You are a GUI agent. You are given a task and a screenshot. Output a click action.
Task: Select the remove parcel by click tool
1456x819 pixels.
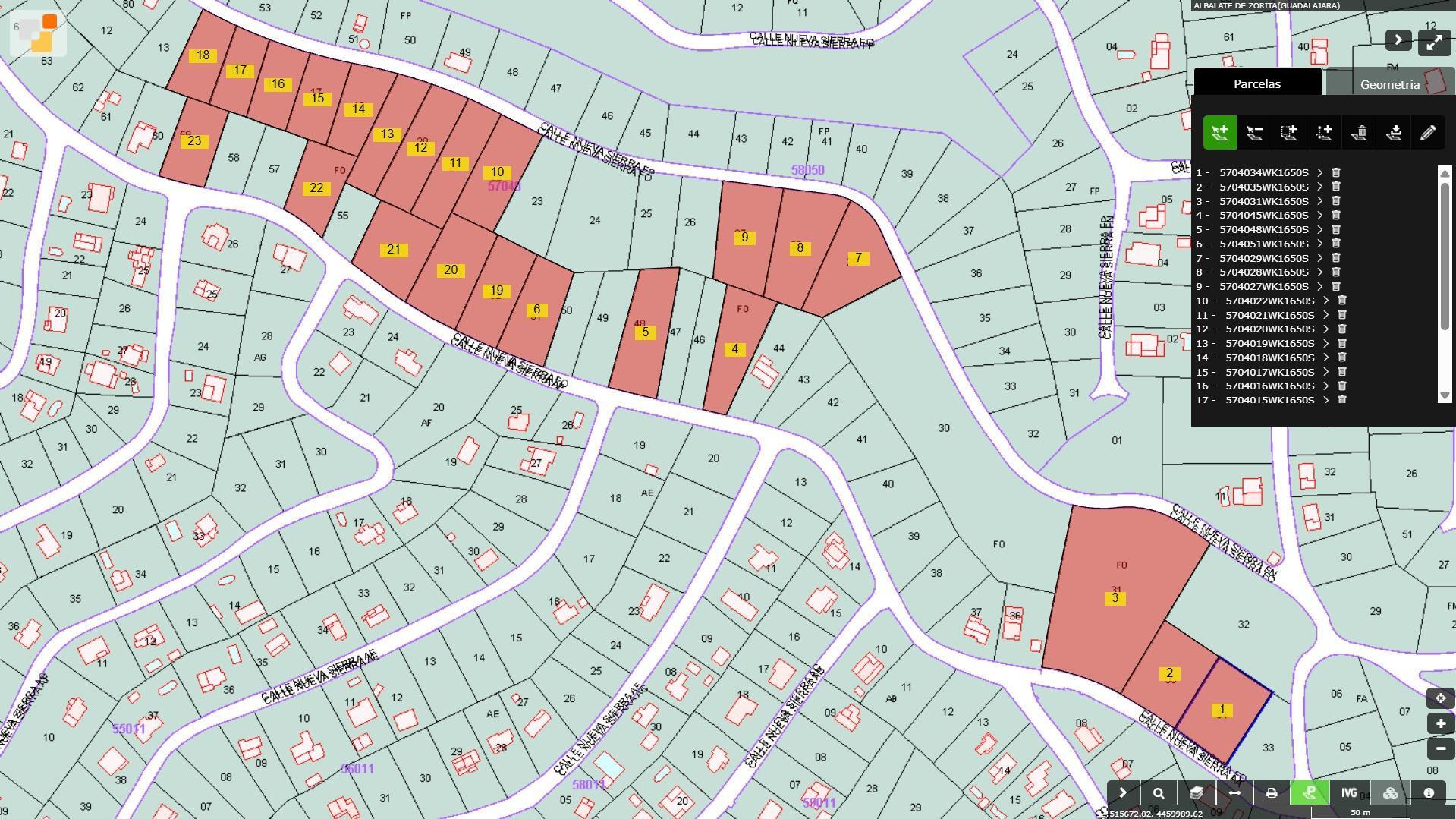click(1254, 133)
